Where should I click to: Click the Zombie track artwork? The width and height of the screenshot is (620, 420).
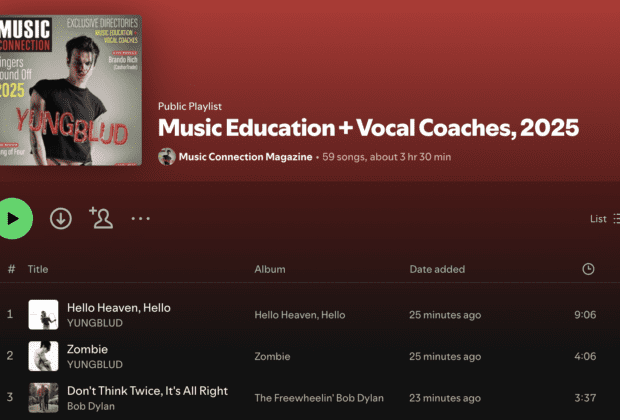point(43,356)
